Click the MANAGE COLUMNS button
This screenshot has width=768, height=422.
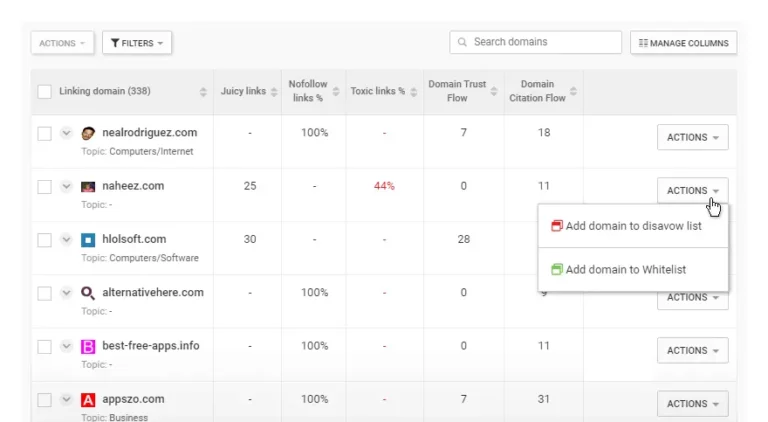(x=683, y=43)
